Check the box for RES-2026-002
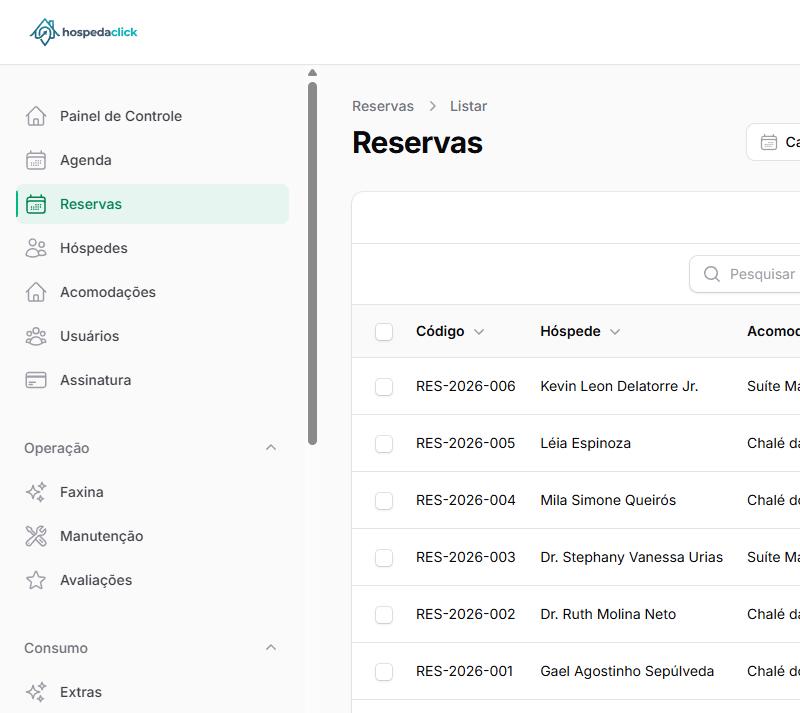 [384, 615]
